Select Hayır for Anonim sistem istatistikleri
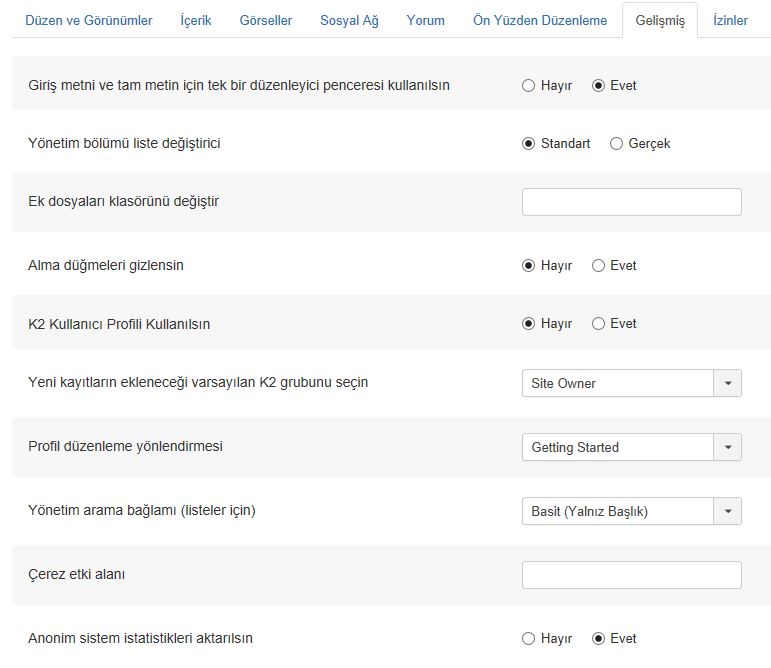The height and width of the screenshot is (668, 771). [x=528, y=639]
